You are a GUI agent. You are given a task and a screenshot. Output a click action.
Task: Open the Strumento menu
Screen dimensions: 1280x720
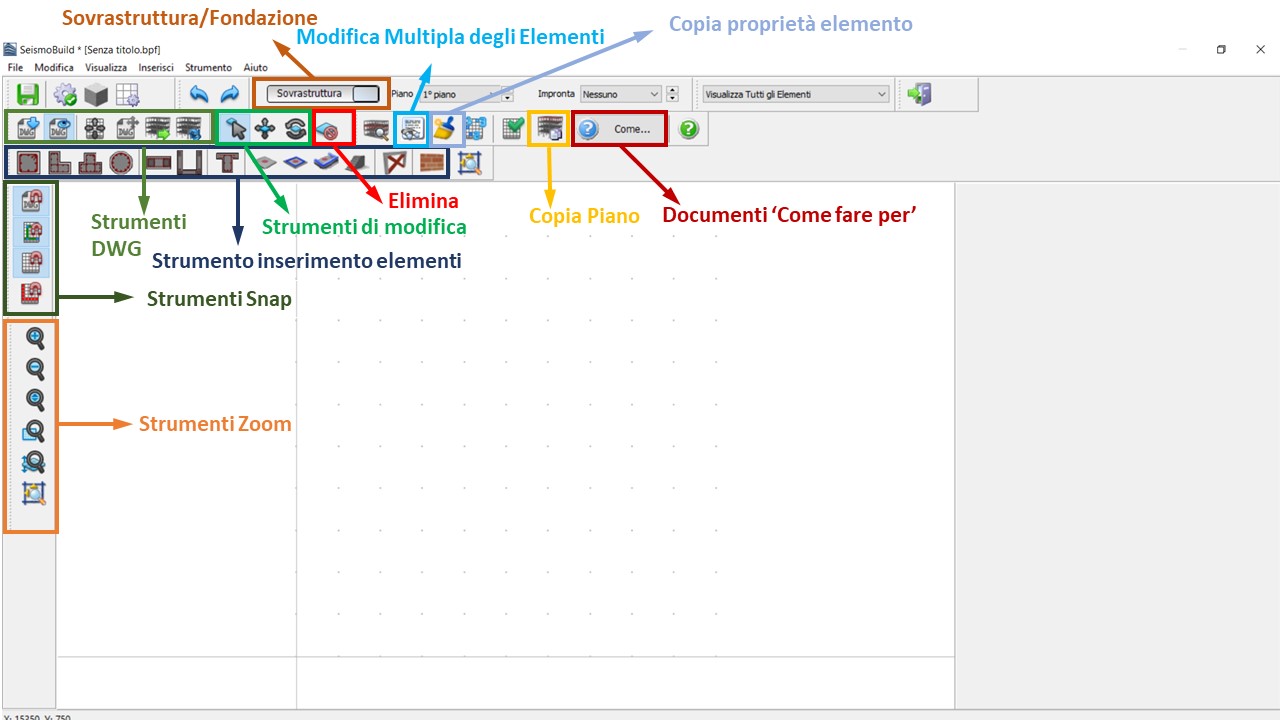(208, 67)
